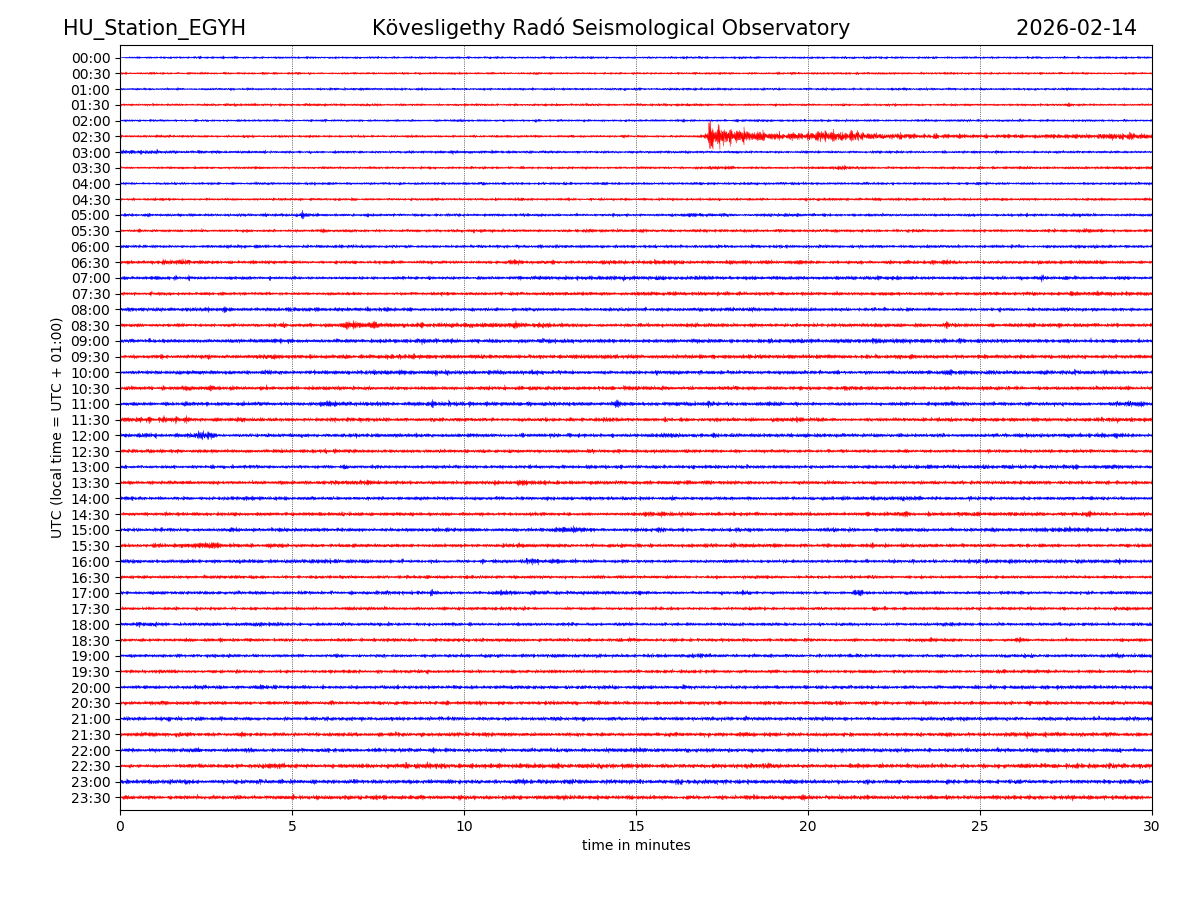
Task: Select the 2026-02-14 date label
Action: [x=1076, y=29]
